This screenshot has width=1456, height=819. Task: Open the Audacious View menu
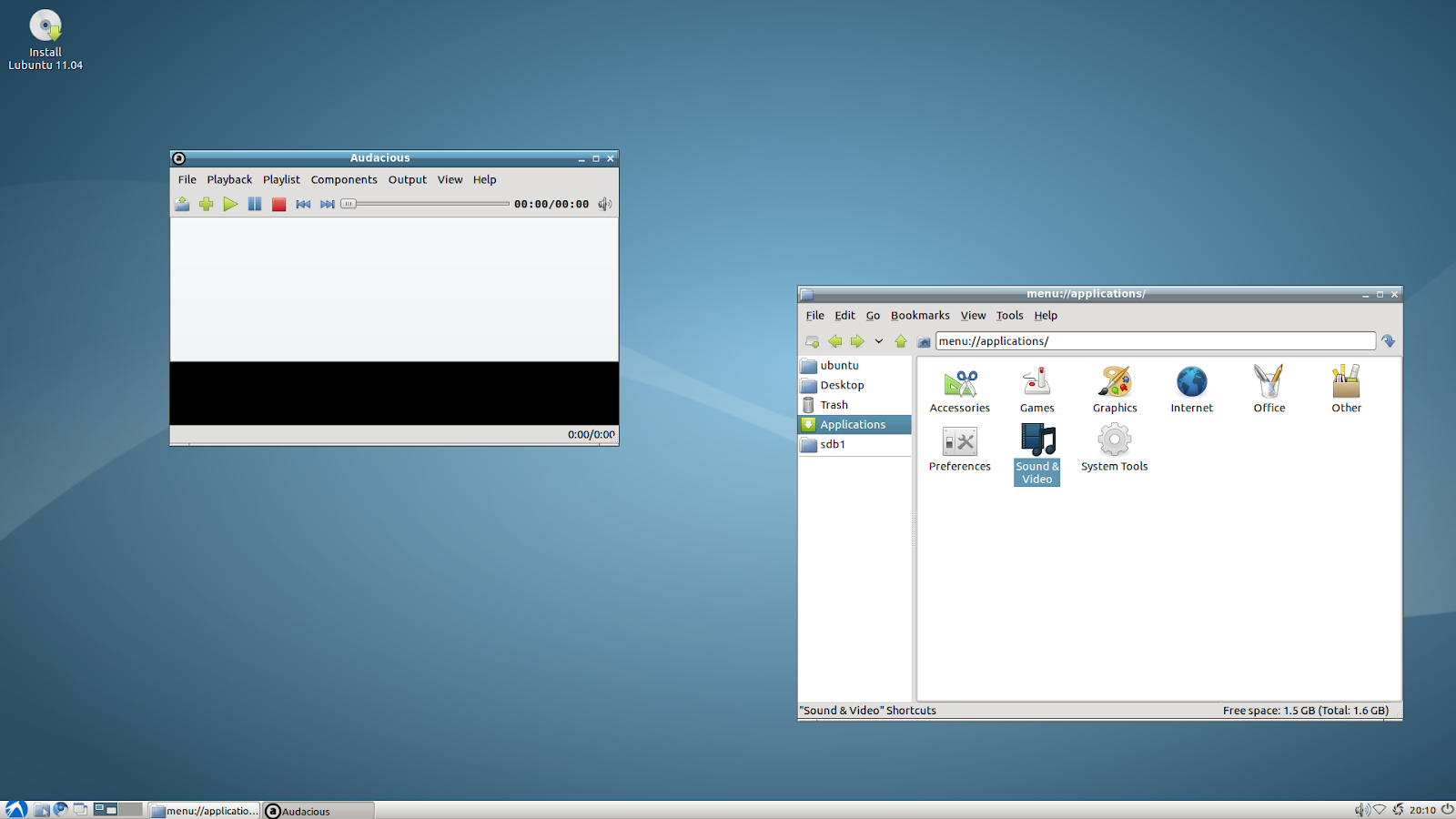[x=450, y=179]
